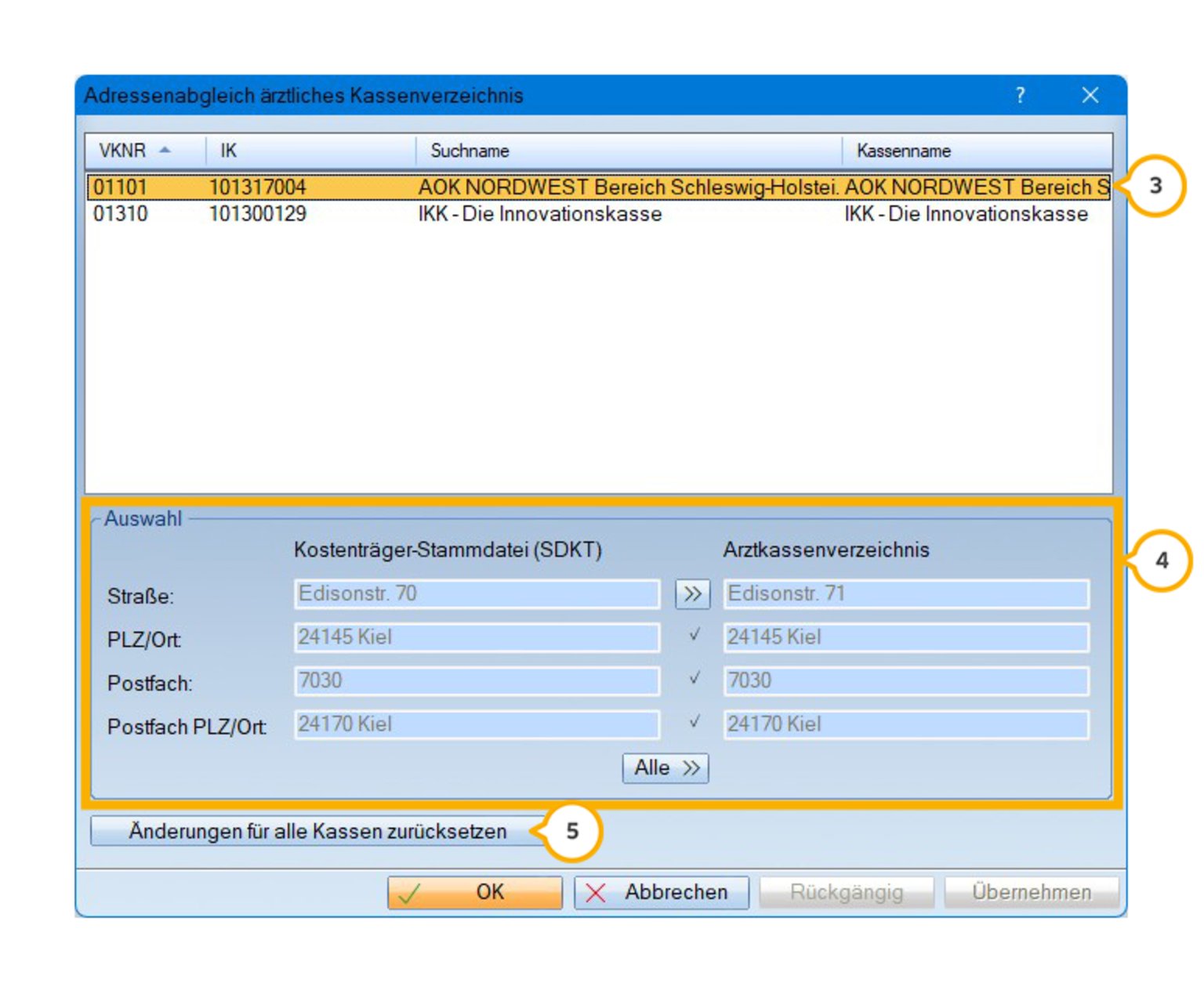Click the Alle transfer button

(665, 768)
